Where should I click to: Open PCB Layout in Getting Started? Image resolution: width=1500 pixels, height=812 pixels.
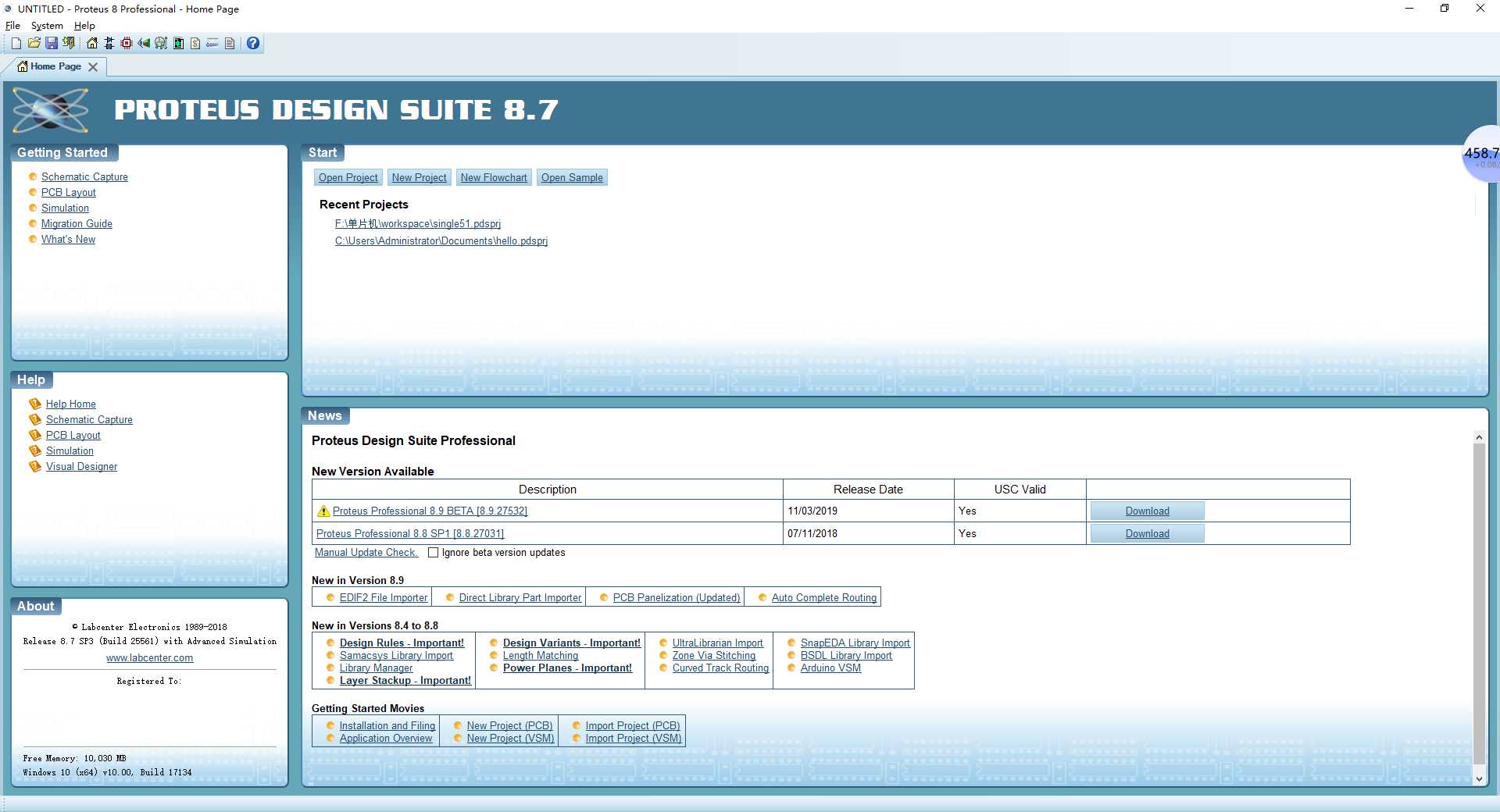(69, 193)
